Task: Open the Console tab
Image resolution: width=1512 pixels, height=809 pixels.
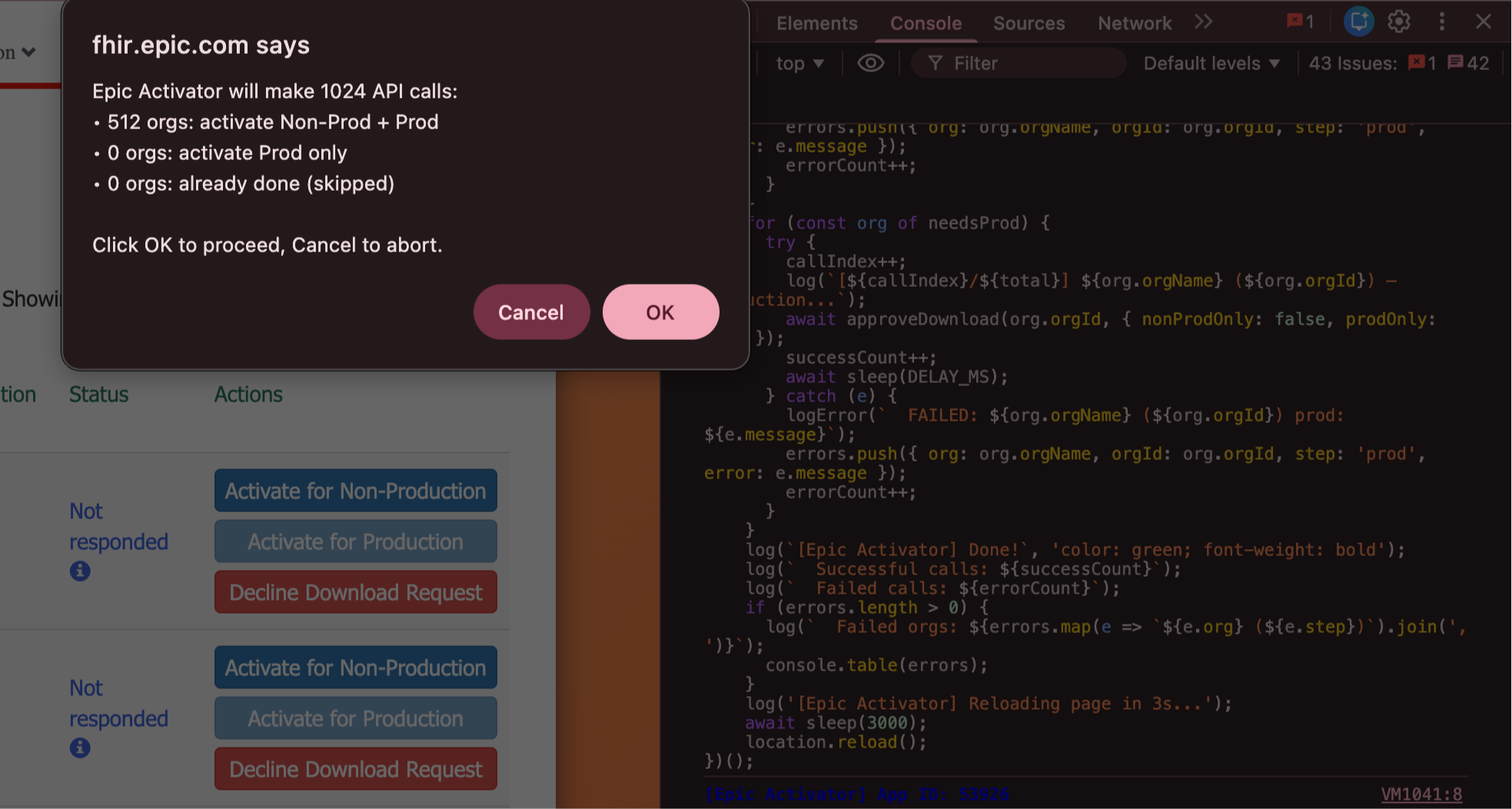Action: coord(925,23)
